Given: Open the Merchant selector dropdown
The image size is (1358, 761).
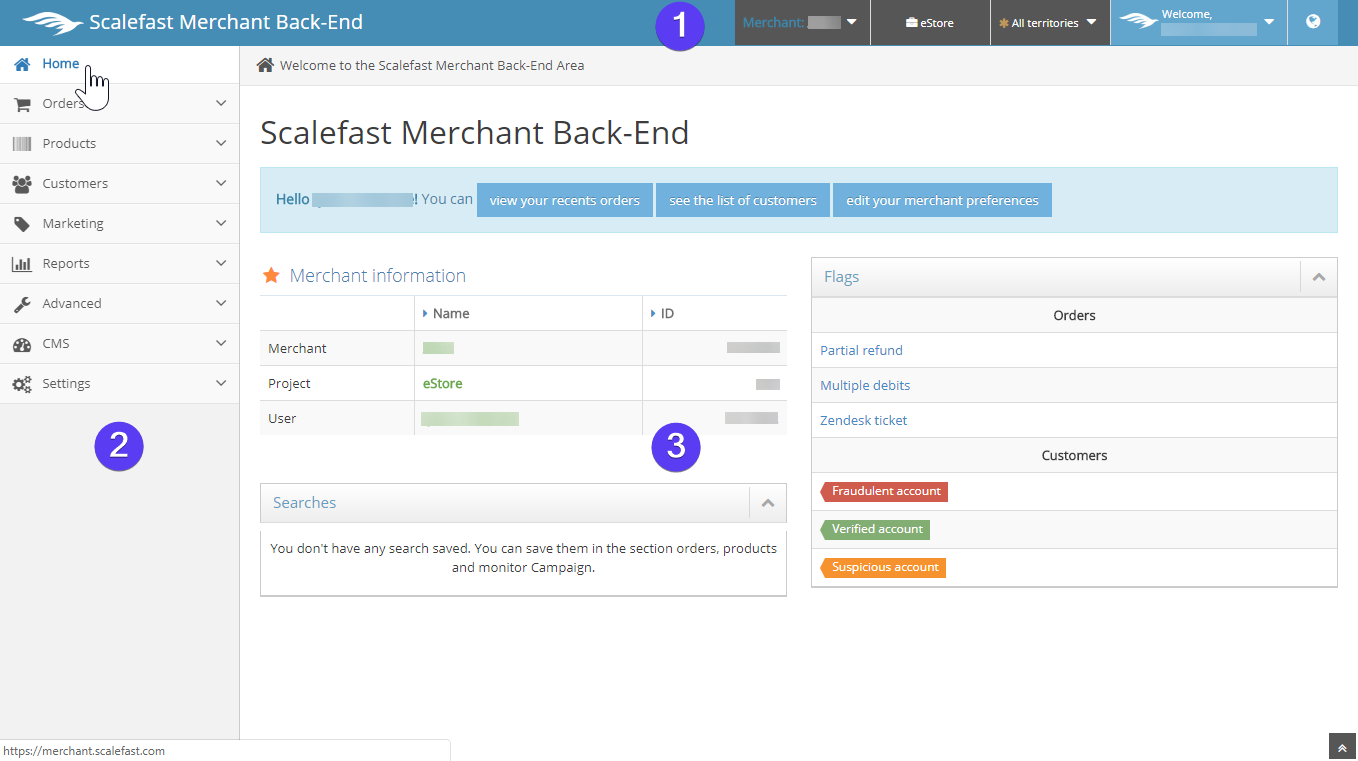Looking at the screenshot, I should click(x=801, y=22).
